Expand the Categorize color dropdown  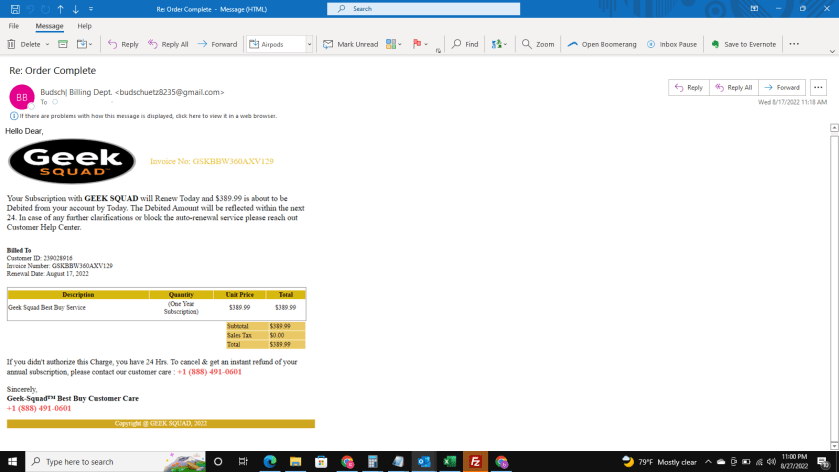[x=399, y=44]
